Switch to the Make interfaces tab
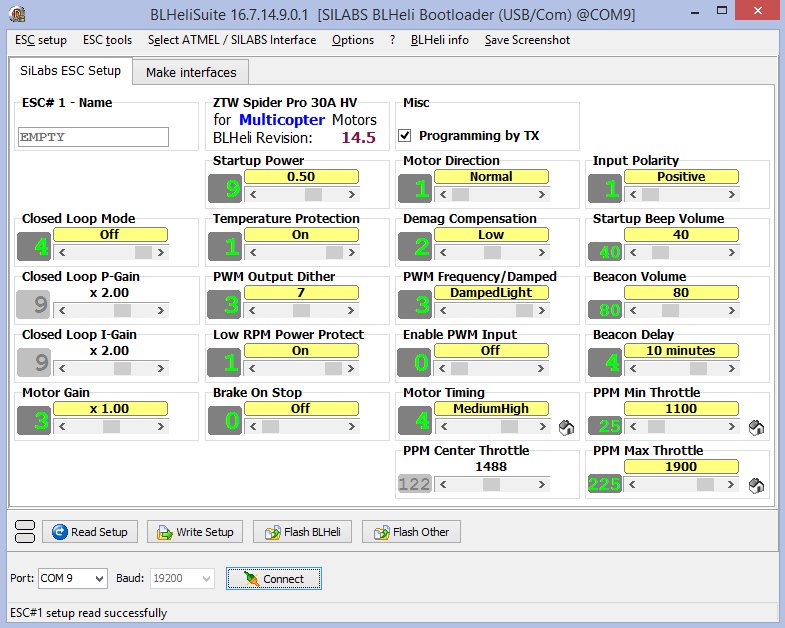 (x=191, y=73)
